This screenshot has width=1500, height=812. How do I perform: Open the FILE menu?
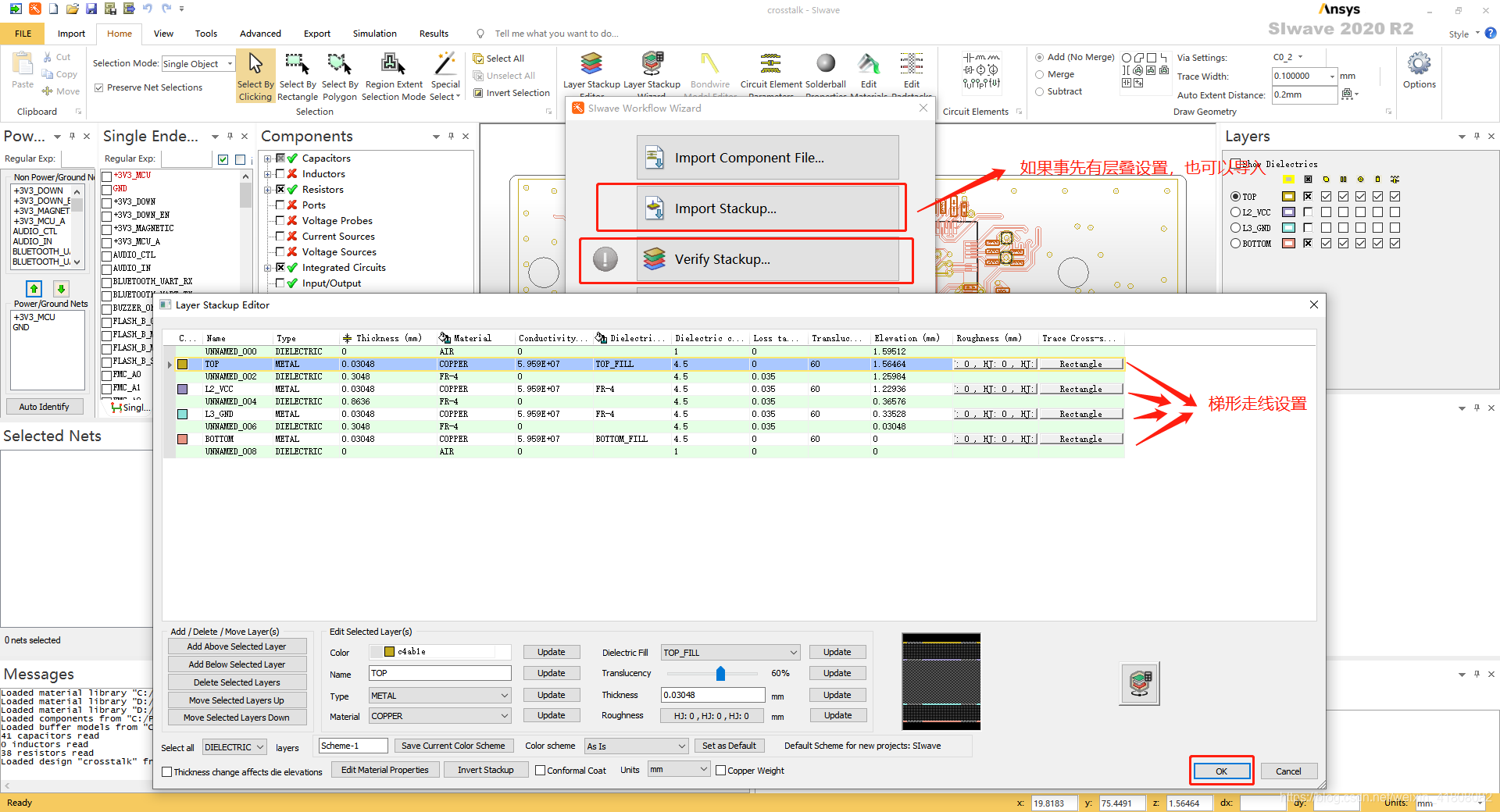tap(23, 34)
